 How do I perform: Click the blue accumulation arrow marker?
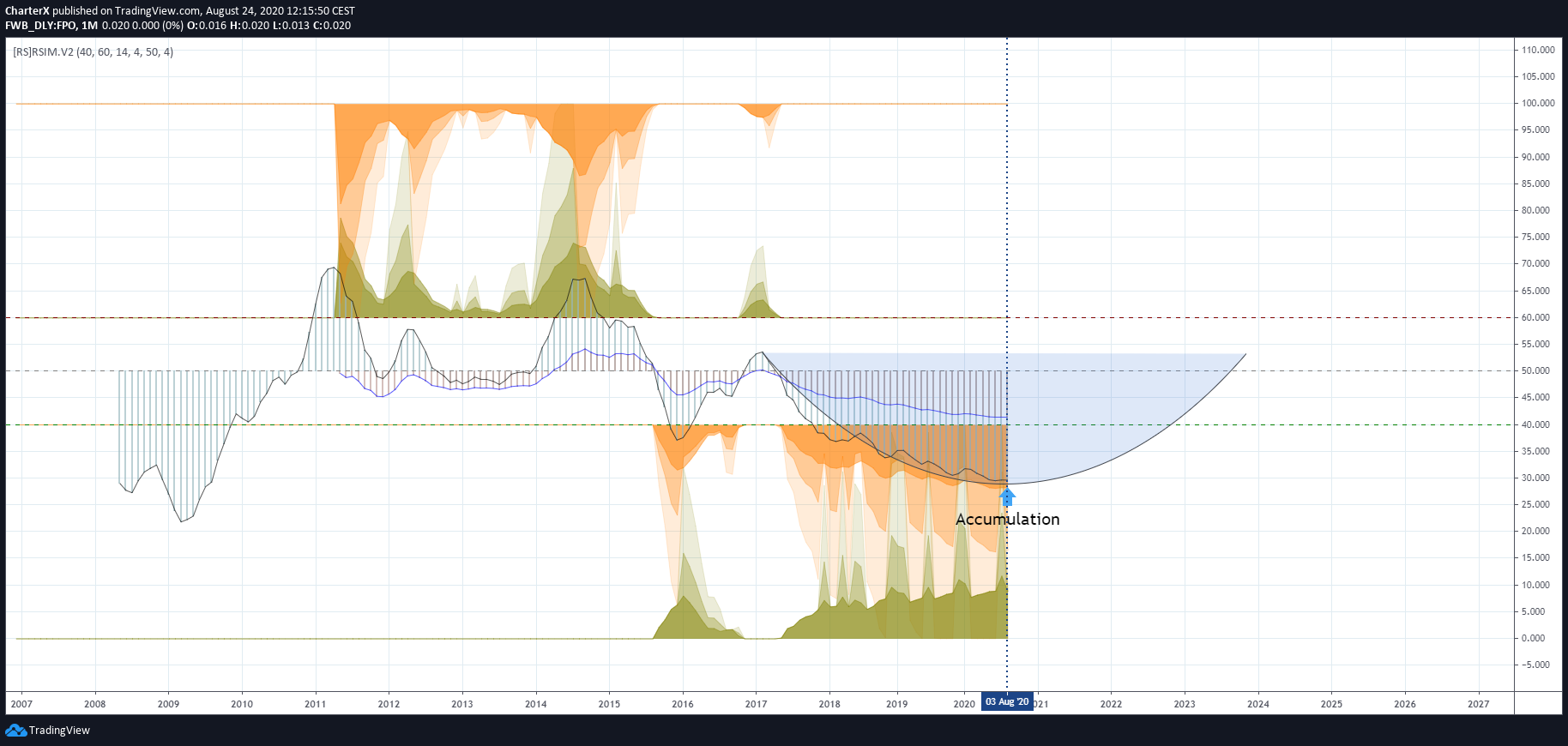point(1008,496)
